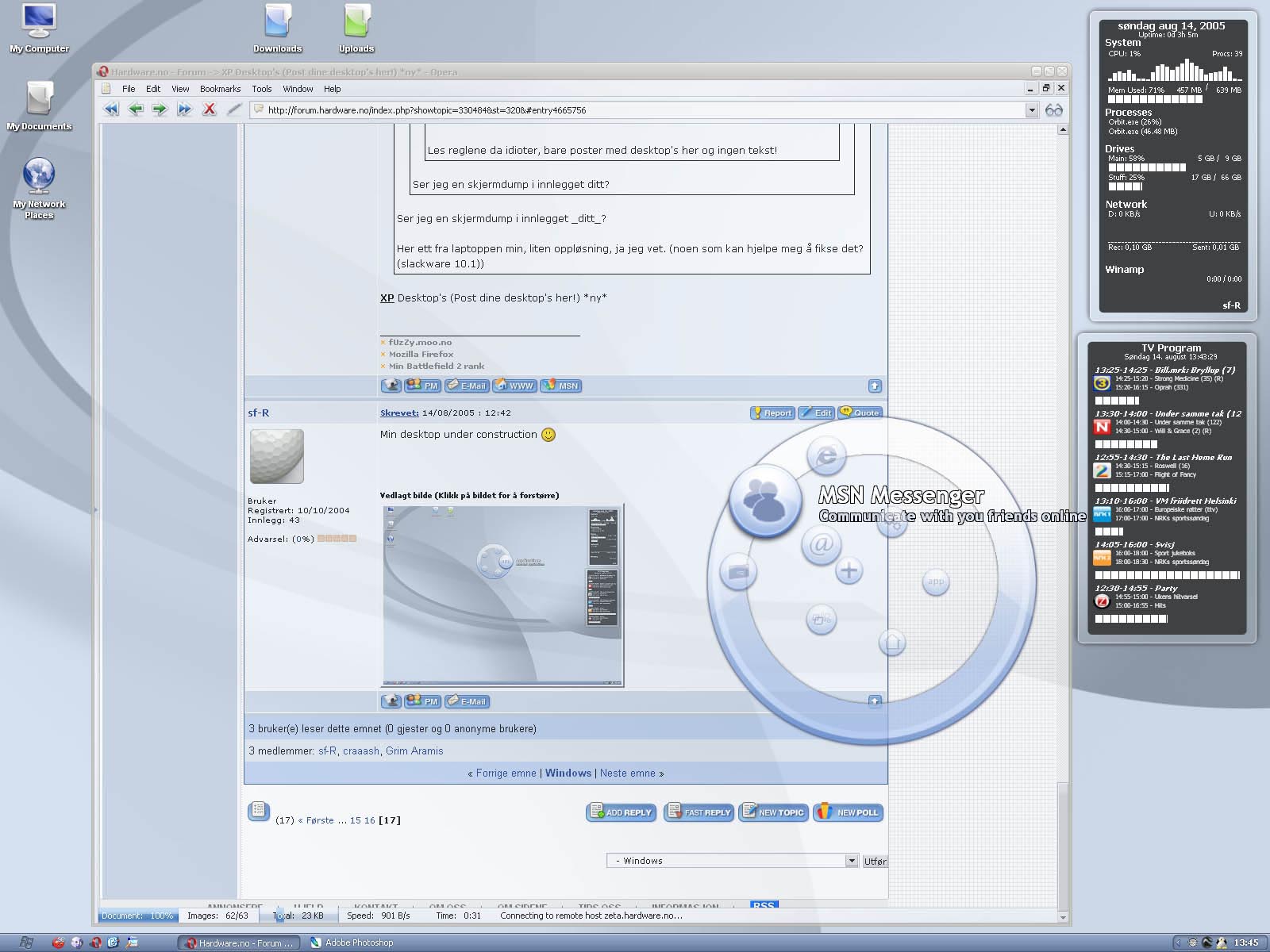The image size is (1270, 952).
Task: Click profile icon under sf-R's post
Action: pyautogui.click(x=391, y=701)
